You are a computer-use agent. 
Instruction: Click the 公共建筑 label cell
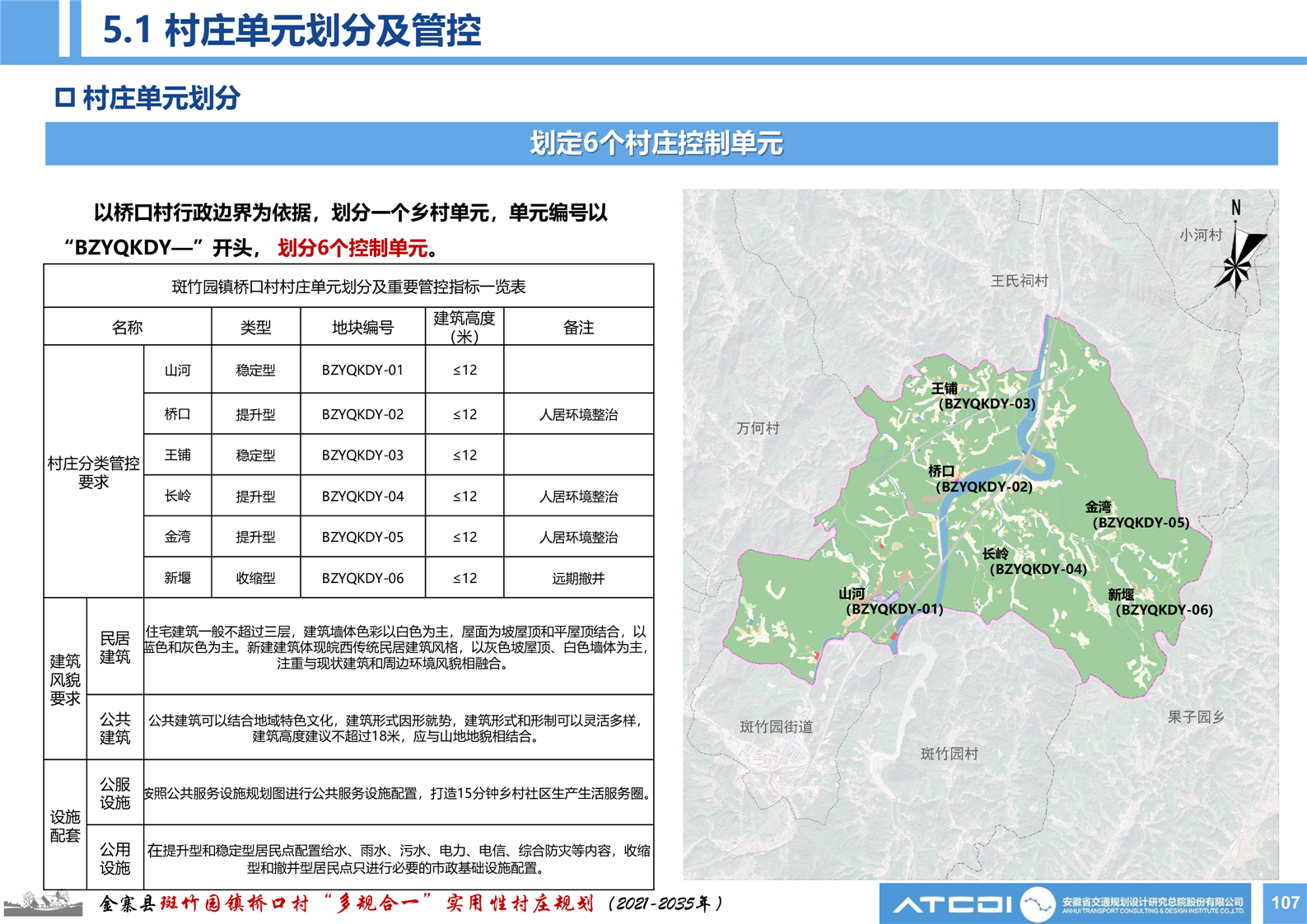pyautogui.click(x=115, y=728)
